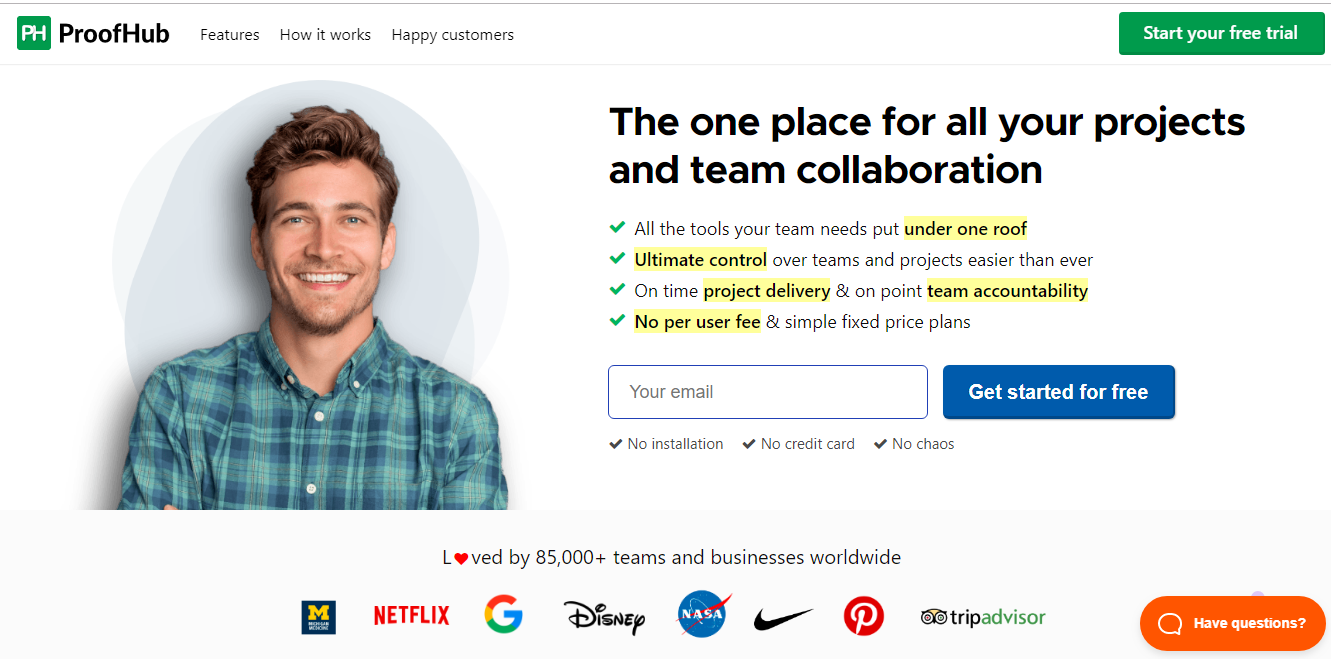
Task: Click the Tripadvisor logo
Action: (x=982, y=617)
